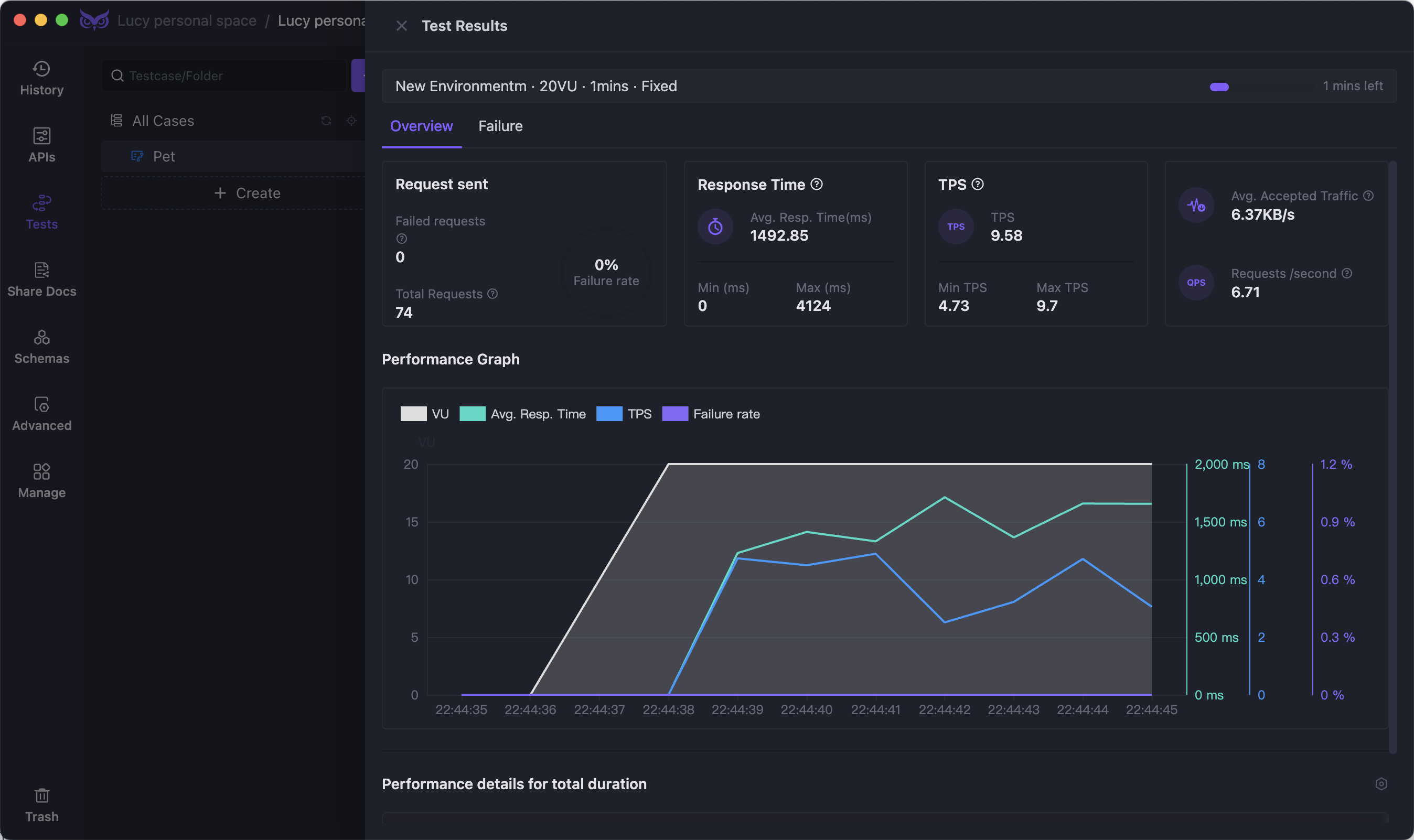Click the results panel vertical scrollbar

[x=1392, y=457]
